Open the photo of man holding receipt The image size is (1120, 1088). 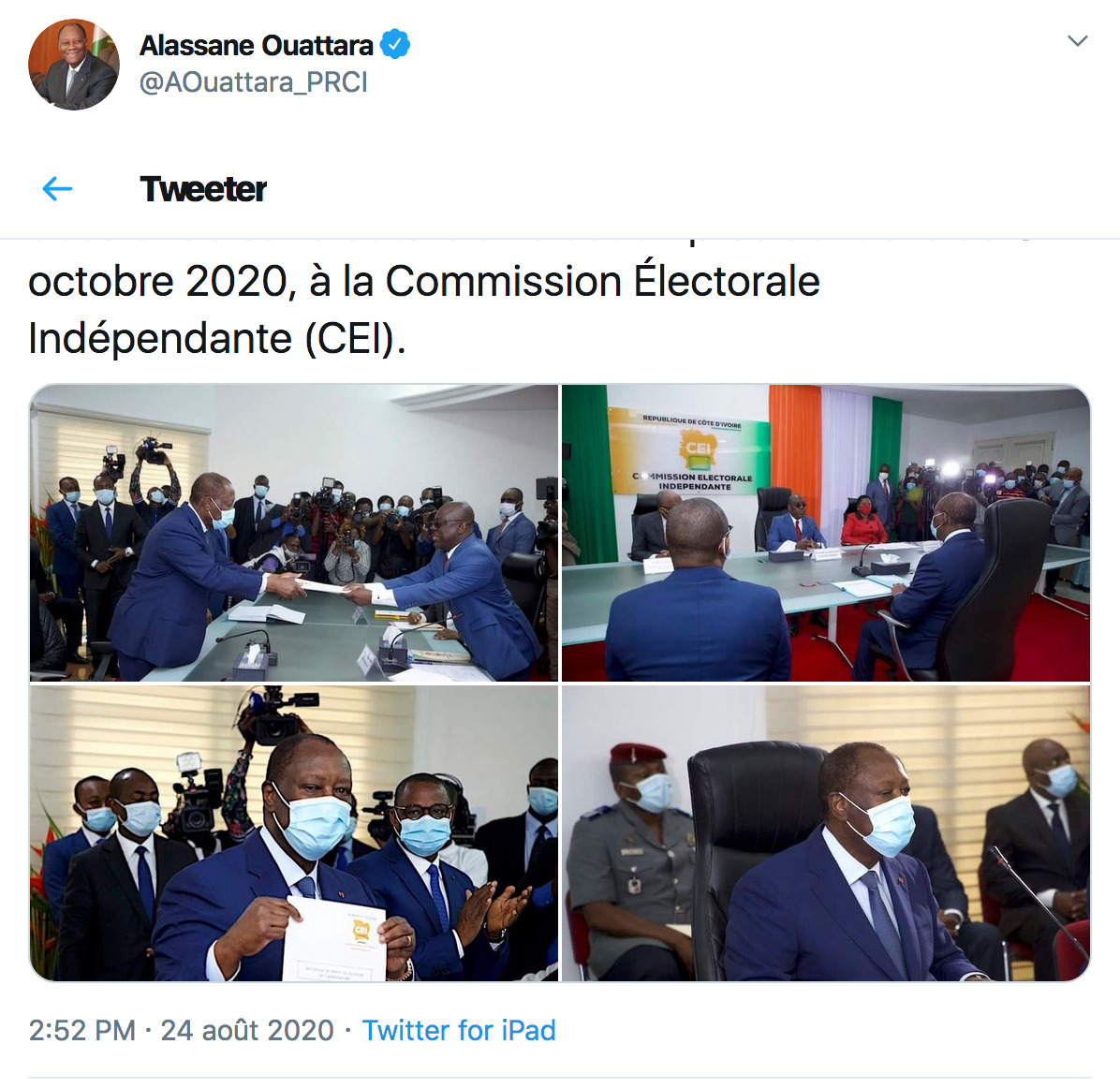point(293,833)
